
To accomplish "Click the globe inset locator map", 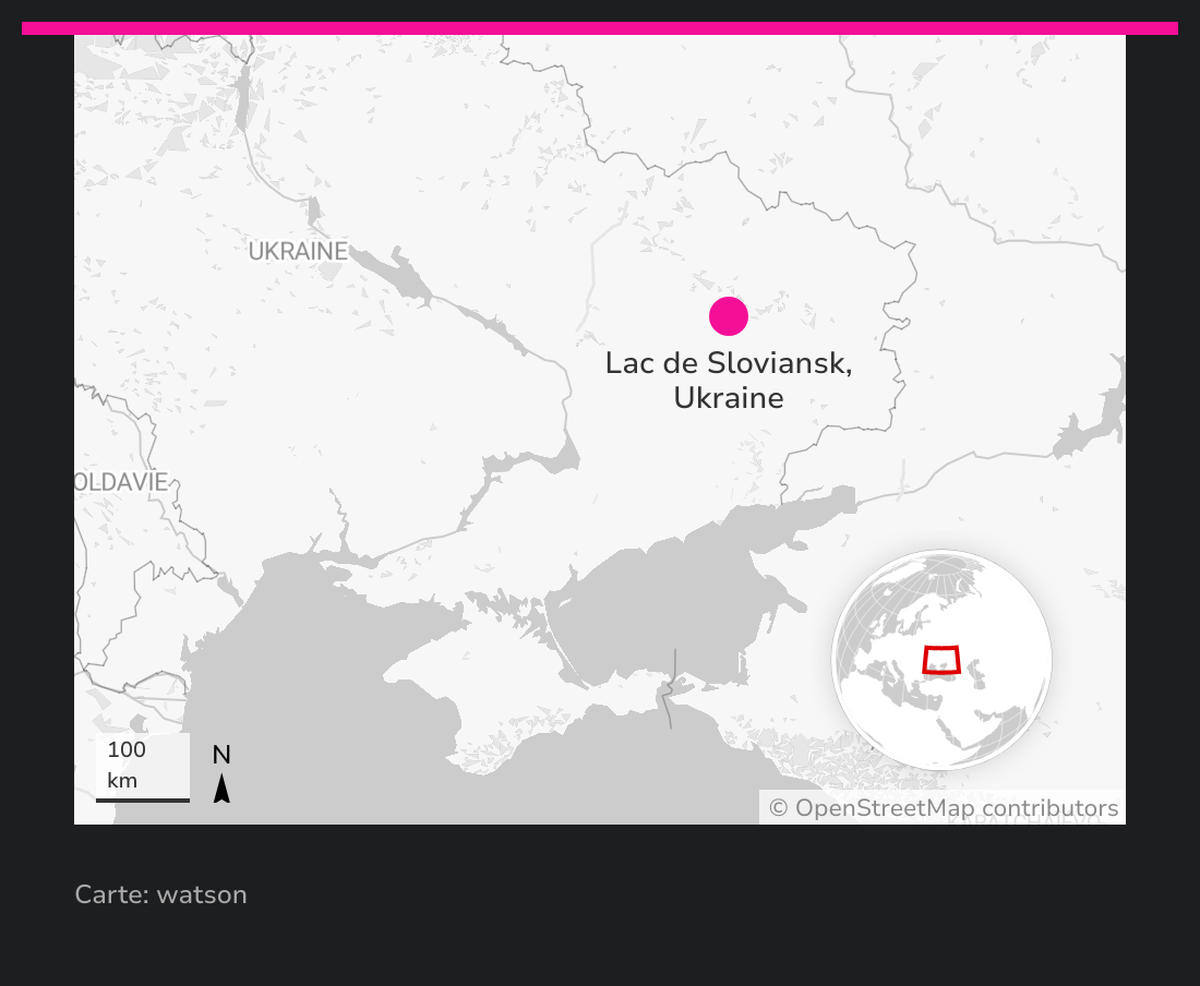I will pyautogui.click(x=942, y=660).
